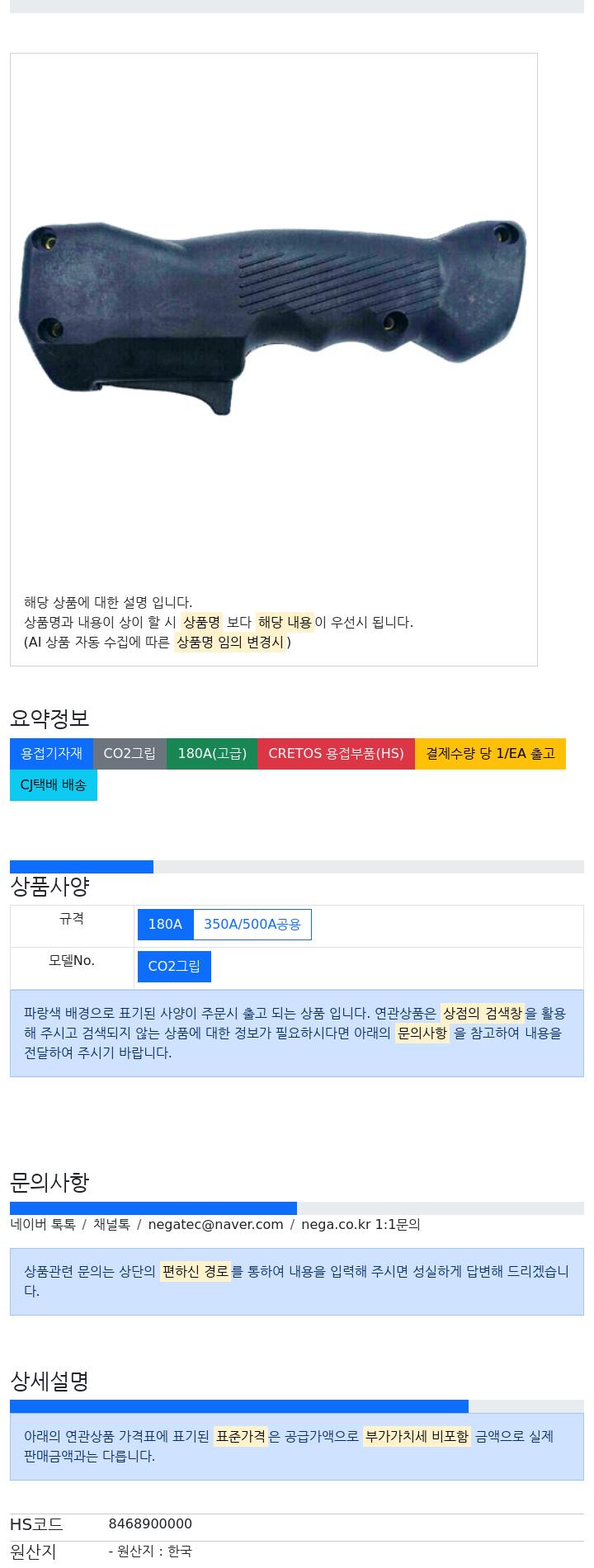Click the gray CO2그립 summary tag
This screenshot has height=1568, width=594.
tap(130, 754)
